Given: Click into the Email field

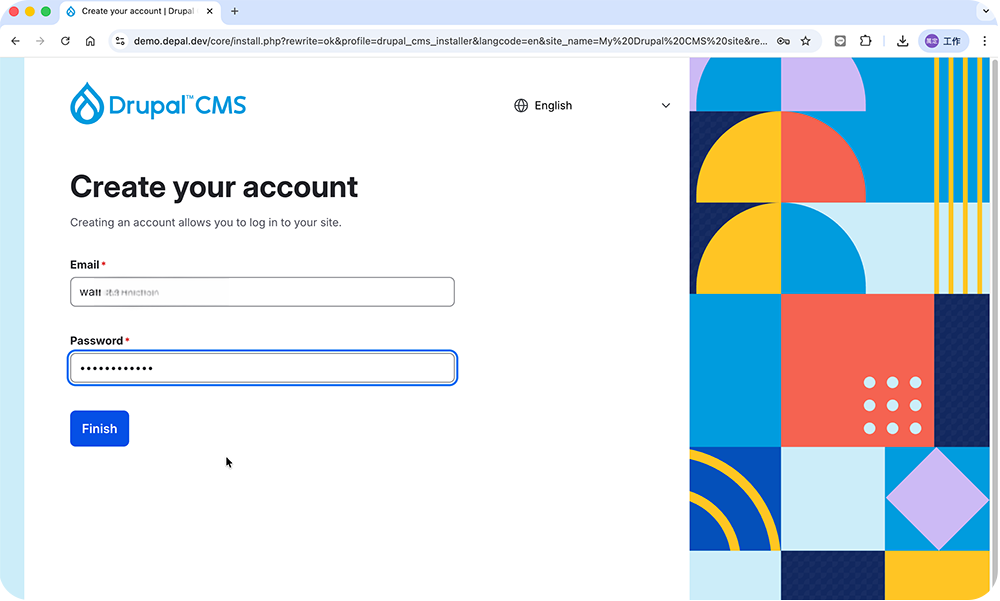Looking at the screenshot, I should 262,292.
